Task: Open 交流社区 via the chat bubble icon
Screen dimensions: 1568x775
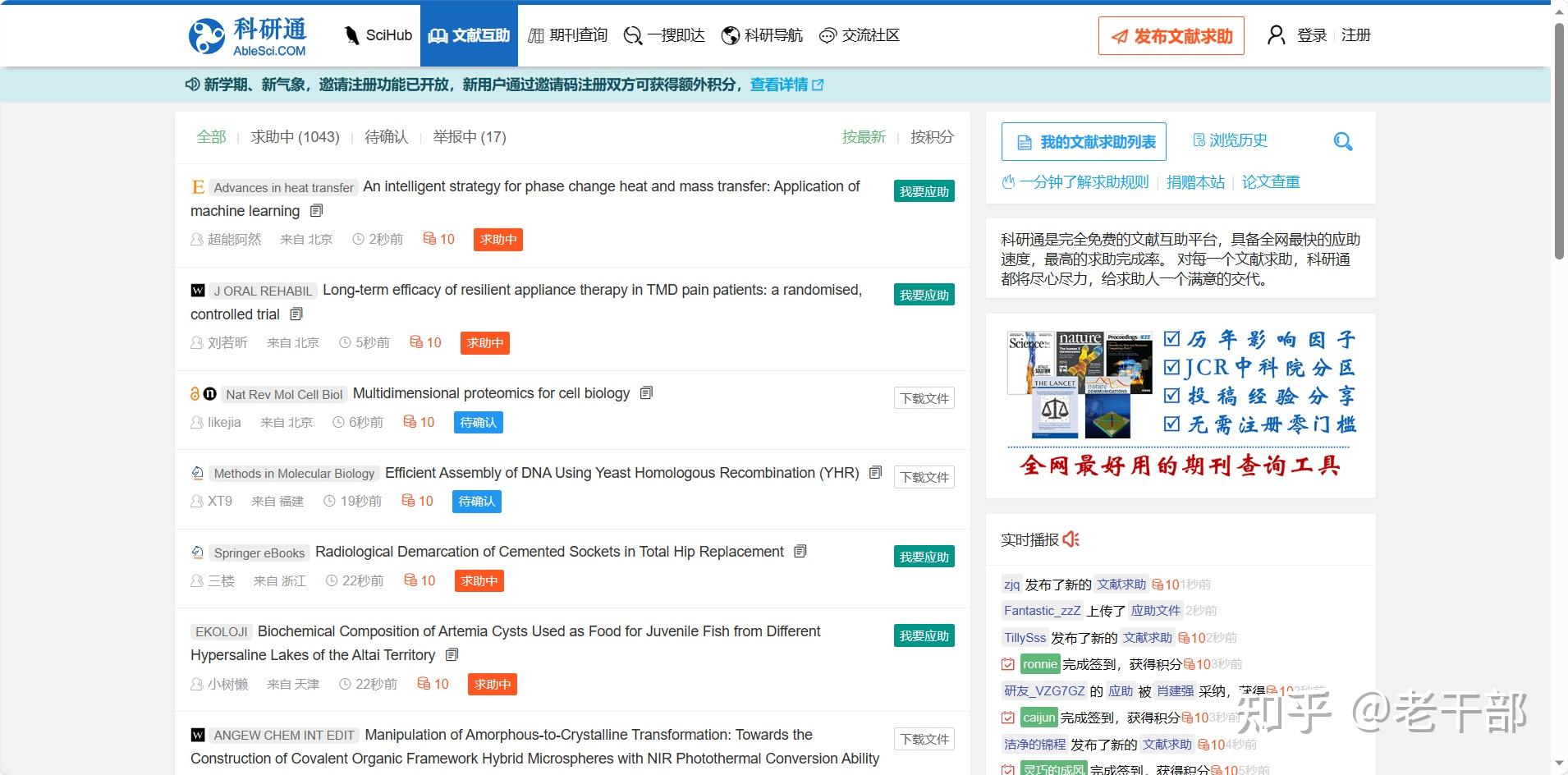Action: pyautogui.click(x=827, y=34)
